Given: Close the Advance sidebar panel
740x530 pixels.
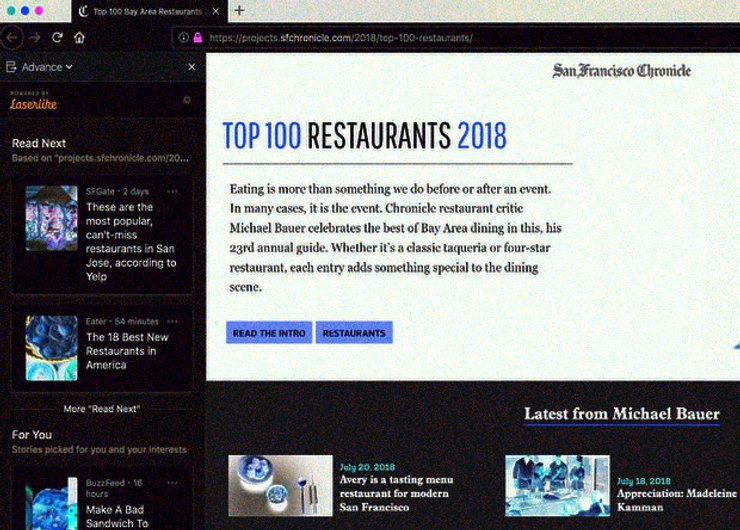Looking at the screenshot, I should (x=192, y=67).
